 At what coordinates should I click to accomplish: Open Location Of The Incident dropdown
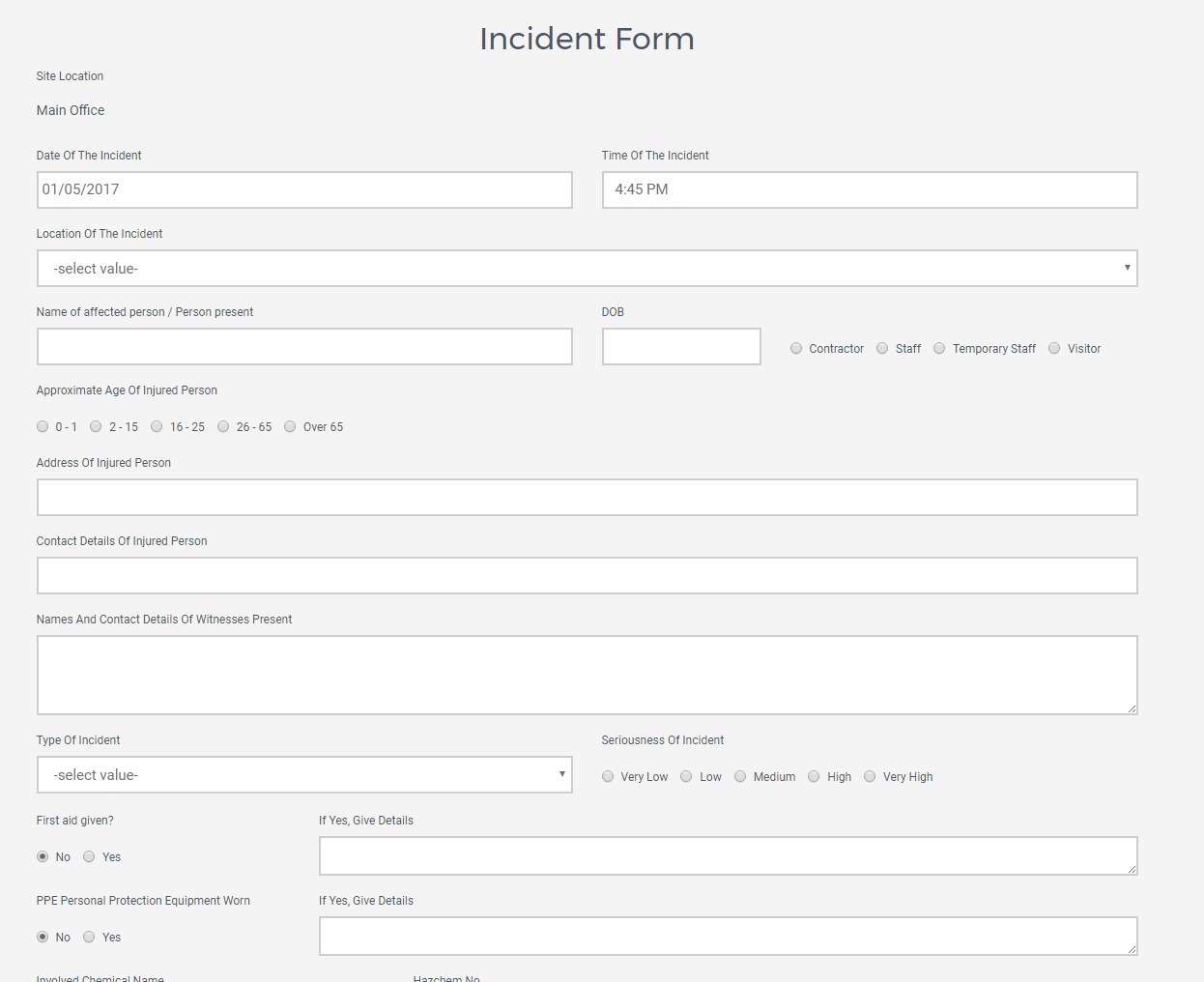pyautogui.click(x=587, y=269)
